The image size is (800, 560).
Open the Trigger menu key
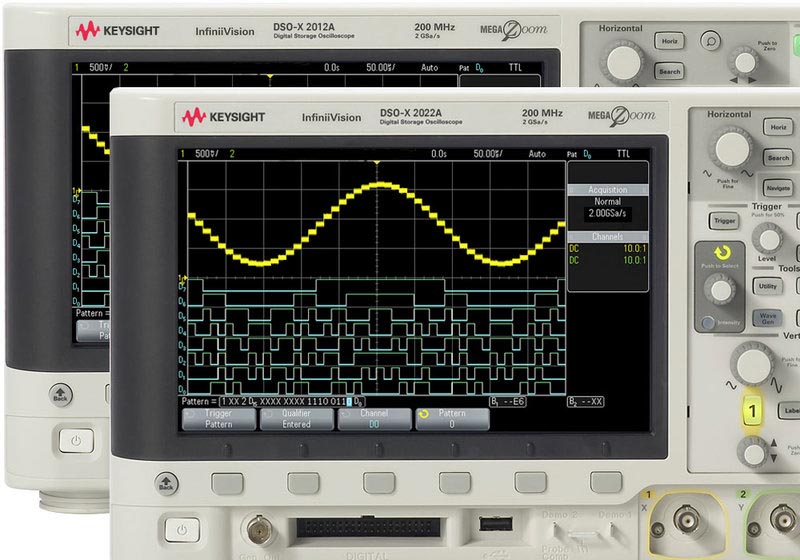(x=724, y=220)
